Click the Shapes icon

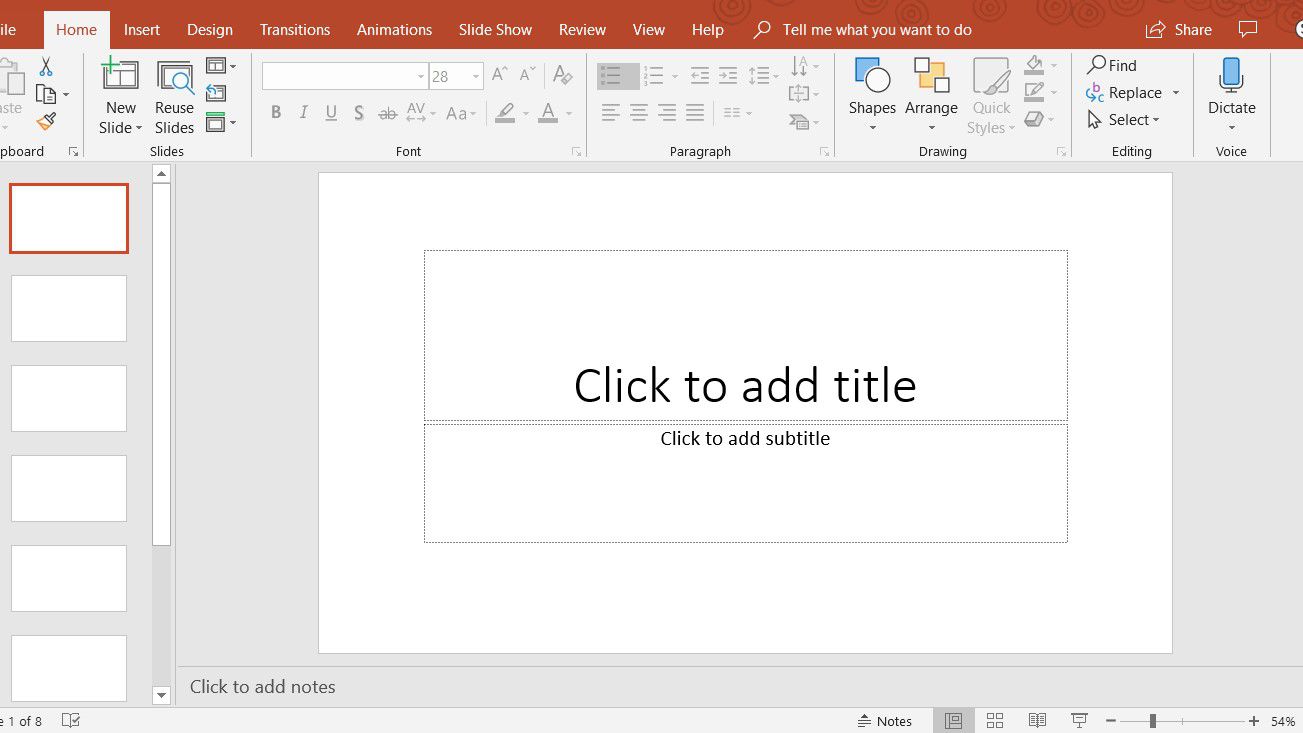pos(872,75)
